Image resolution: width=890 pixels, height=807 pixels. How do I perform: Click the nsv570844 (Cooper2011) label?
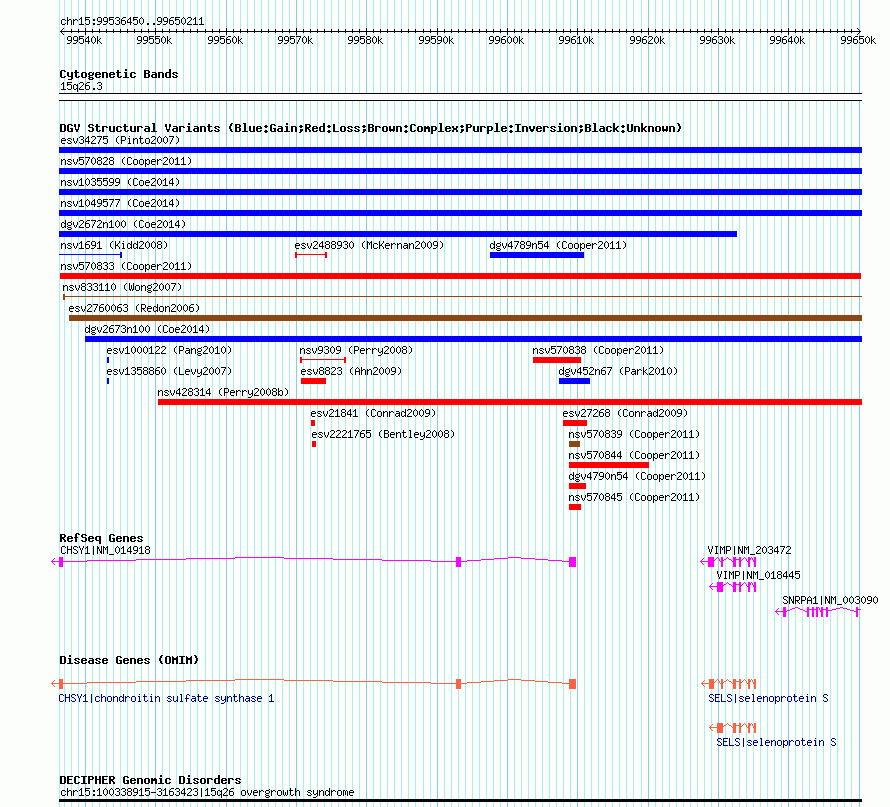point(634,455)
